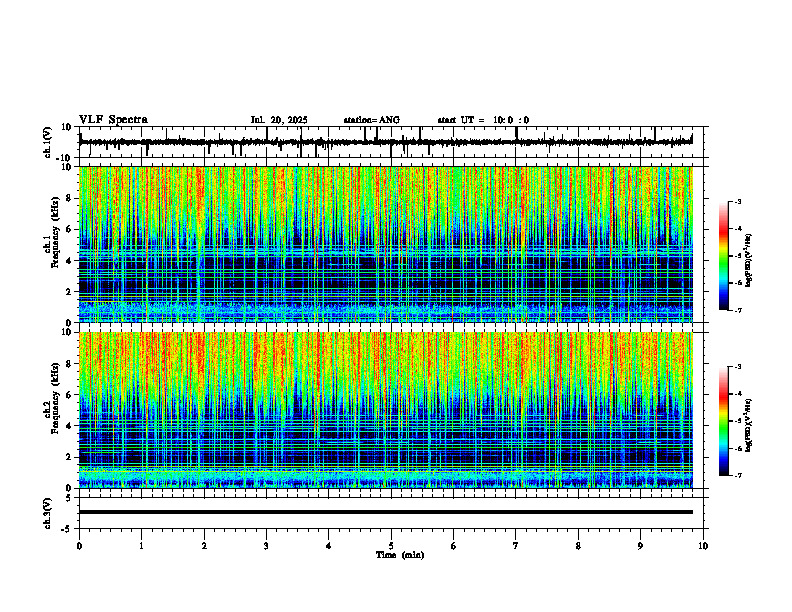The height and width of the screenshot is (612, 792).
Task: Click the "-7" label on the ch.1 color scale
Action: [738, 310]
